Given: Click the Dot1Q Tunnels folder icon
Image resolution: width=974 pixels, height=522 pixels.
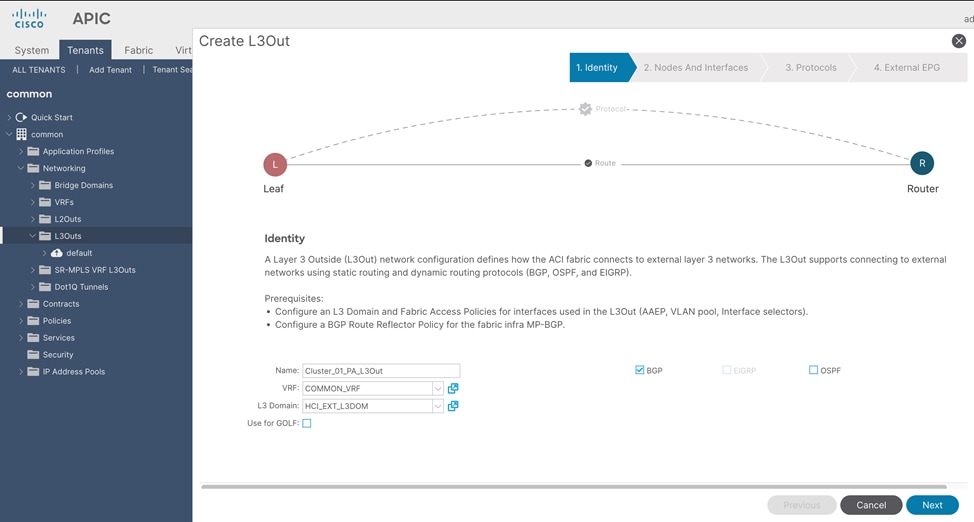Looking at the screenshot, I should coord(45,286).
